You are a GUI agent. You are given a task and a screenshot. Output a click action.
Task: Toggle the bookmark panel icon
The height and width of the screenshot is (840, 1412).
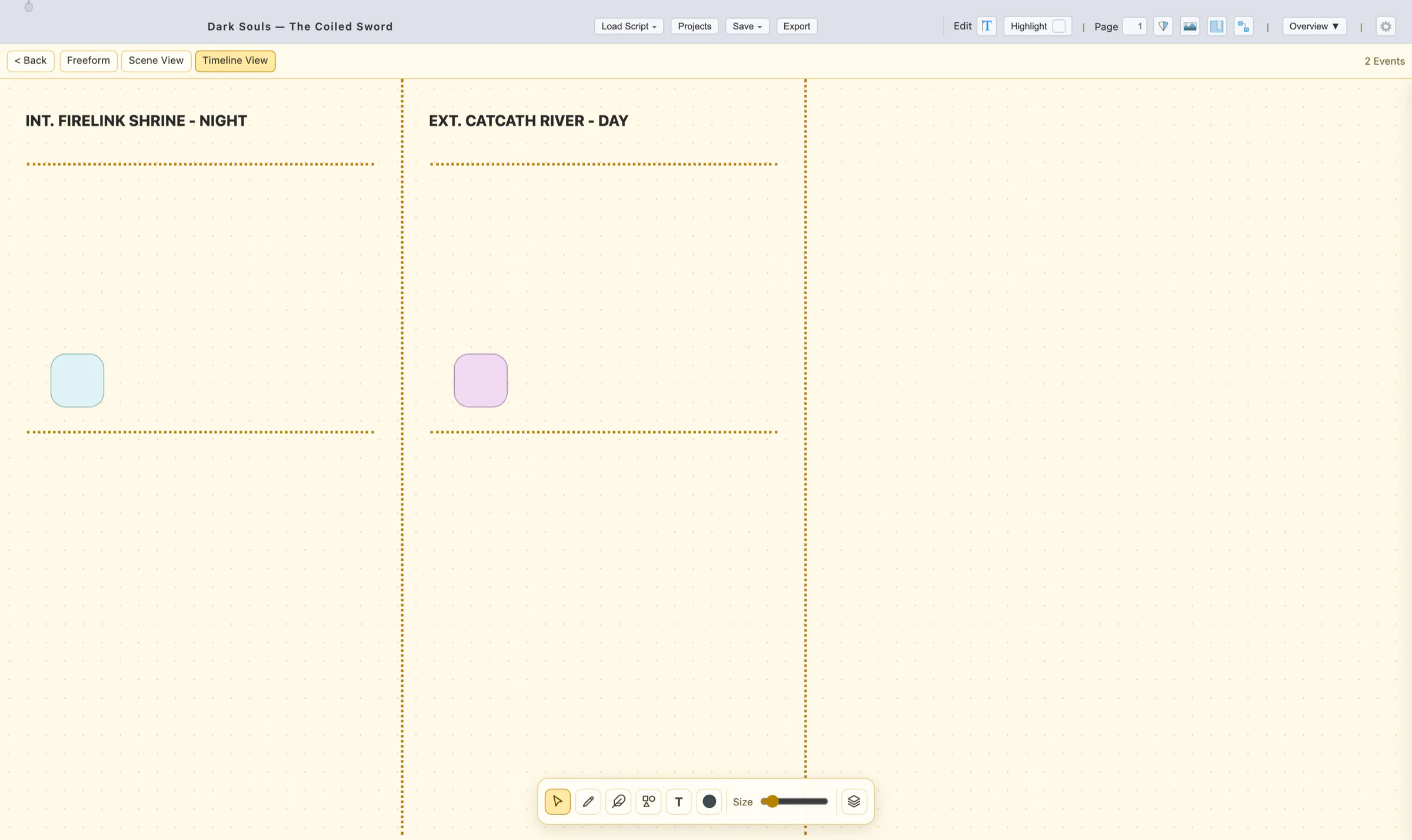coord(1217,26)
